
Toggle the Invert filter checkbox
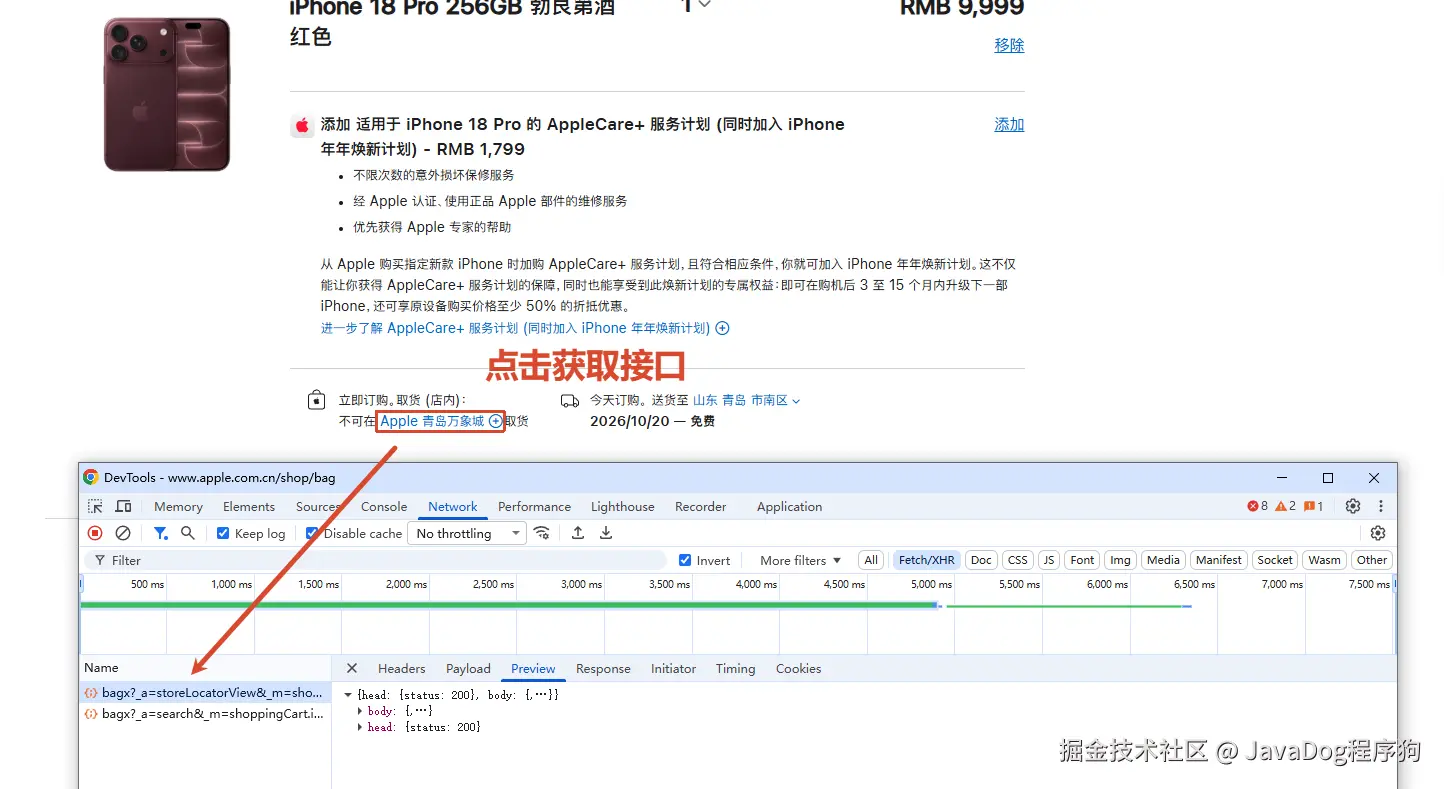[685, 561]
